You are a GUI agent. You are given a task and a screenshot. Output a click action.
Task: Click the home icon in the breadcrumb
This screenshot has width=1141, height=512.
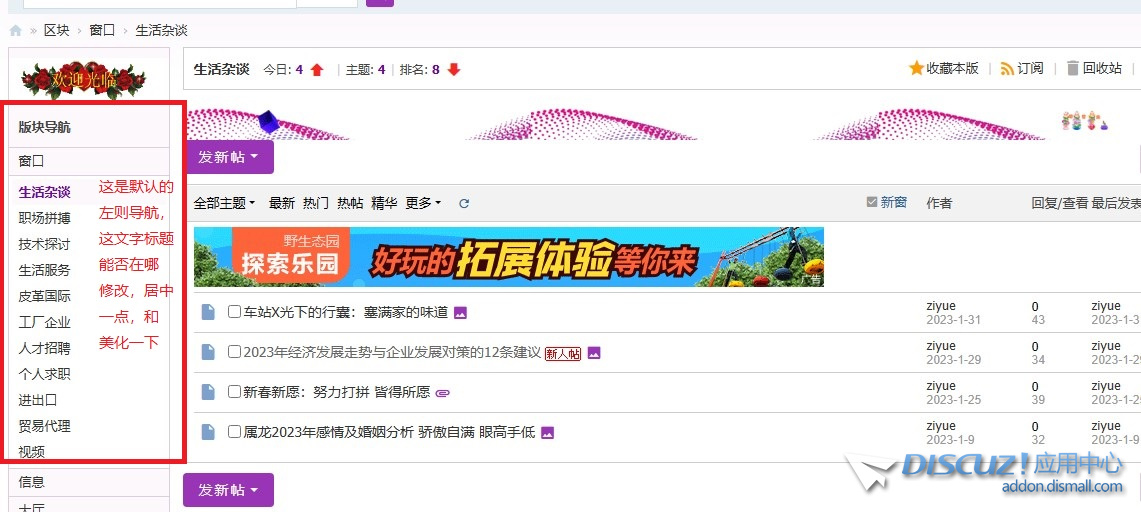click(15, 31)
